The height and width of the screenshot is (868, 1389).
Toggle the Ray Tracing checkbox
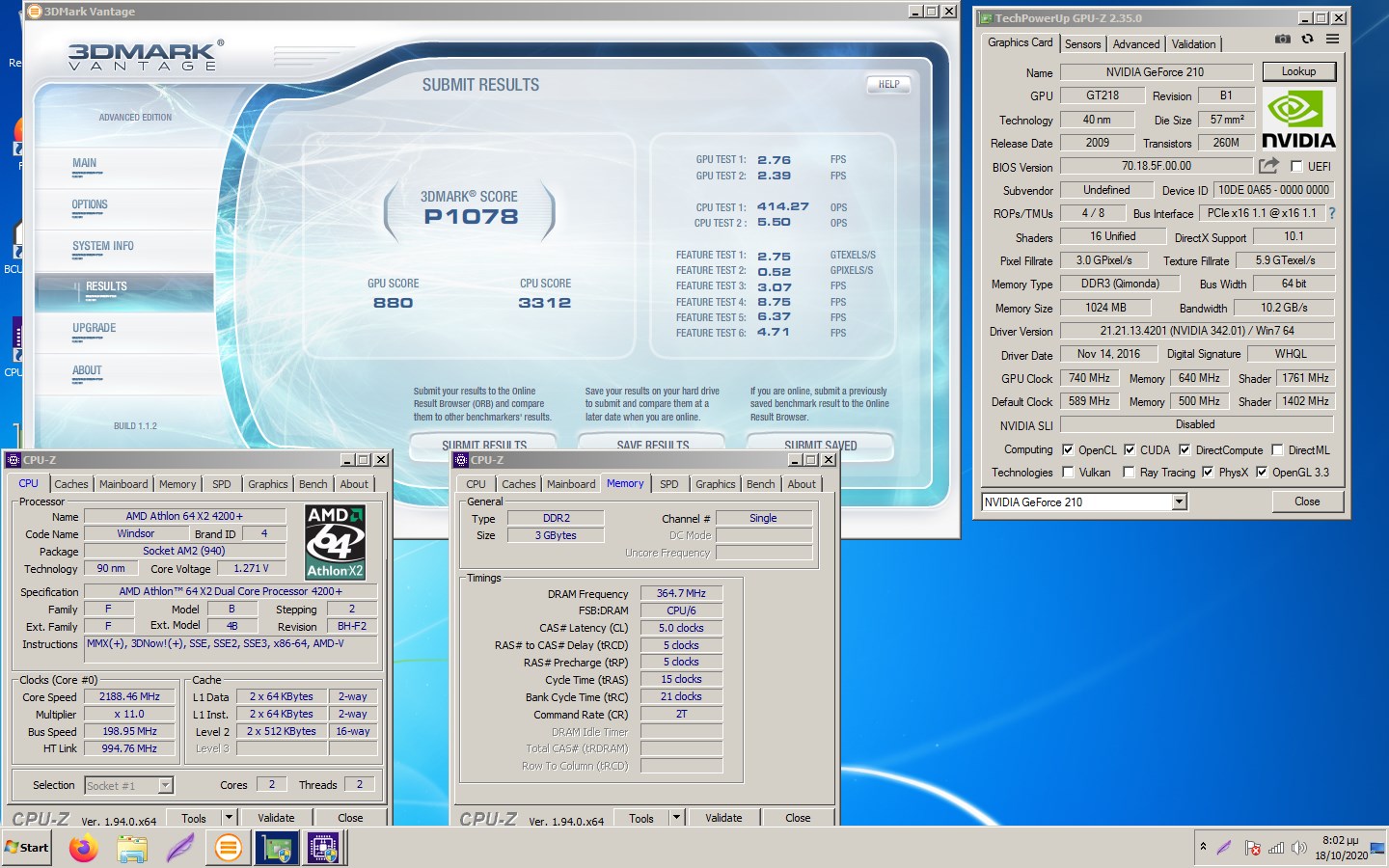point(1130,472)
